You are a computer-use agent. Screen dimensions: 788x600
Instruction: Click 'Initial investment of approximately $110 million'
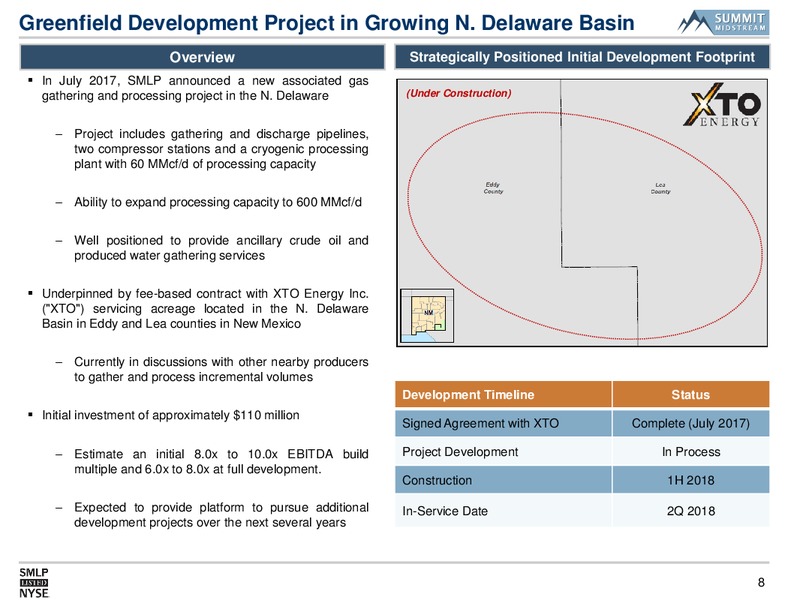click(x=170, y=415)
